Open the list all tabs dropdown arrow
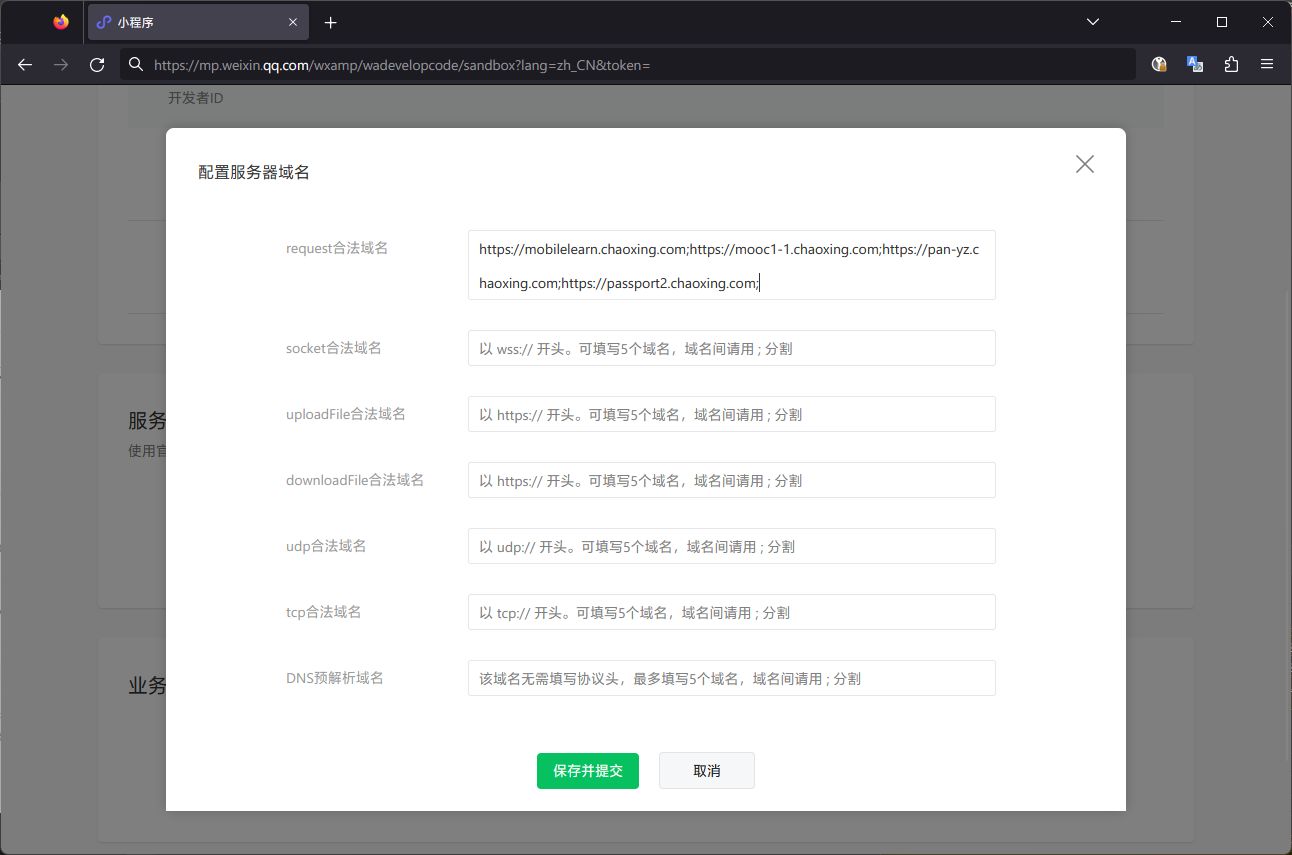Viewport: 1292px width, 855px height. point(1093,22)
